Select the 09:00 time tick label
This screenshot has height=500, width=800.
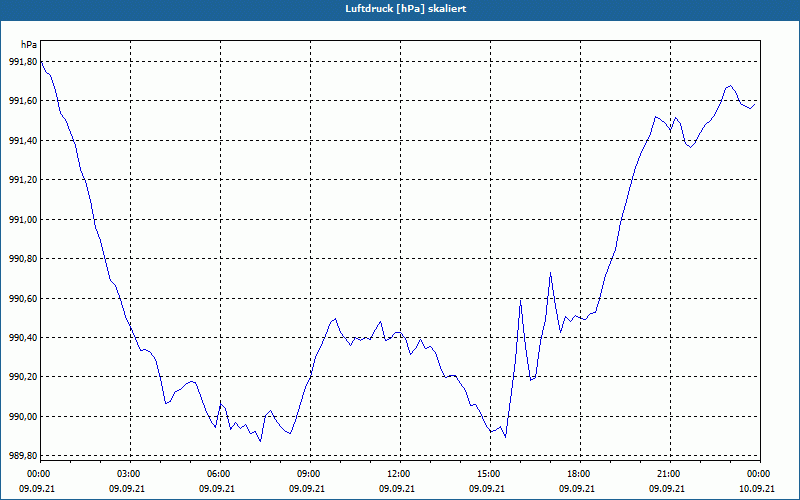pyautogui.click(x=310, y=474)
